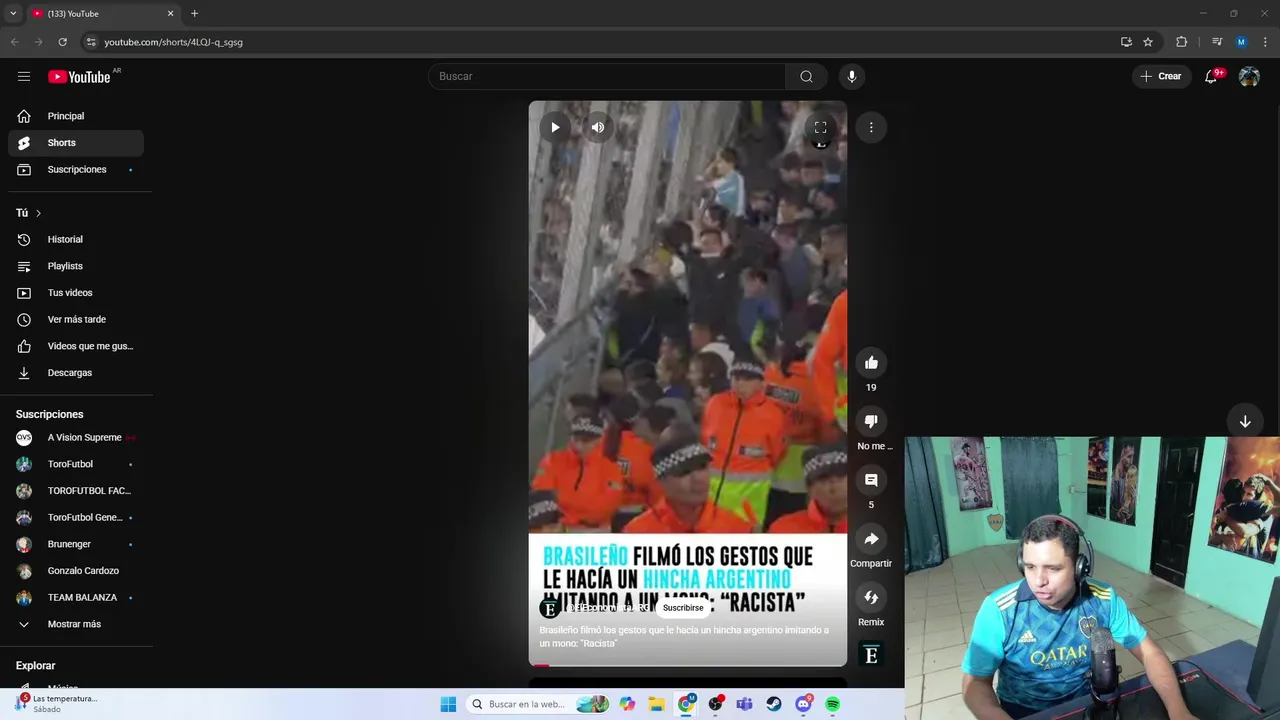The width and height of the screenshot is (1280, 720).
Task: Open Discord from the taskbar
Action: click(x=803, y=704)
